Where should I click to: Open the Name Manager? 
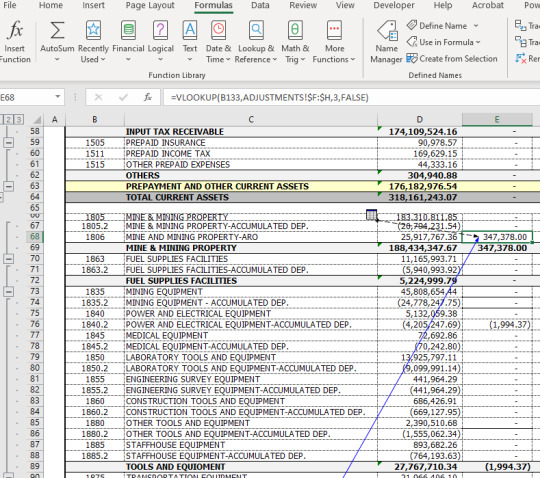(386, 41)
